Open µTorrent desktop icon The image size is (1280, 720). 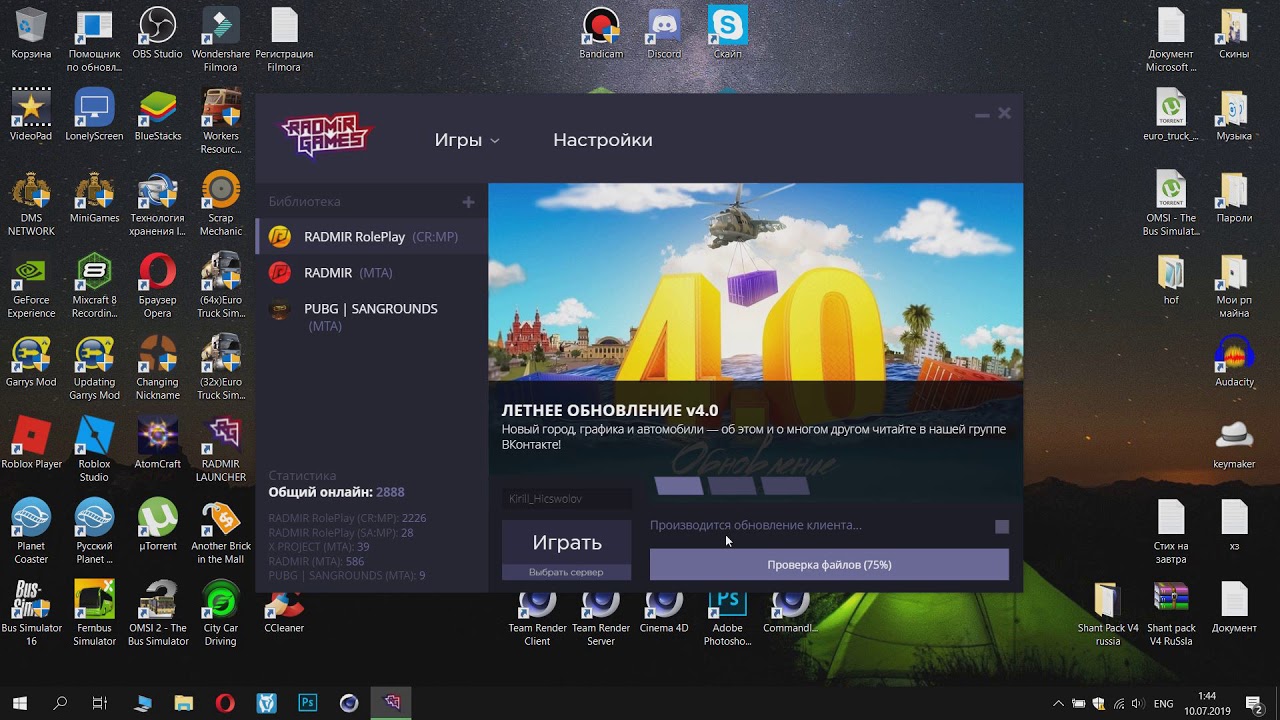pyautogui.click(x=158, y=526)
